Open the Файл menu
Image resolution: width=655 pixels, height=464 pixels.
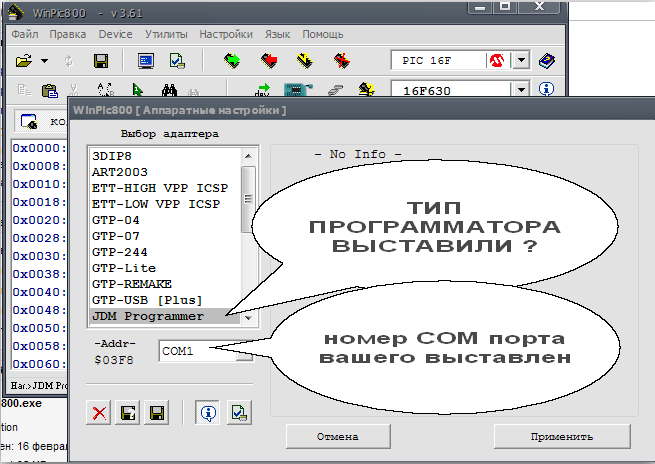click(x=24, y=33)
